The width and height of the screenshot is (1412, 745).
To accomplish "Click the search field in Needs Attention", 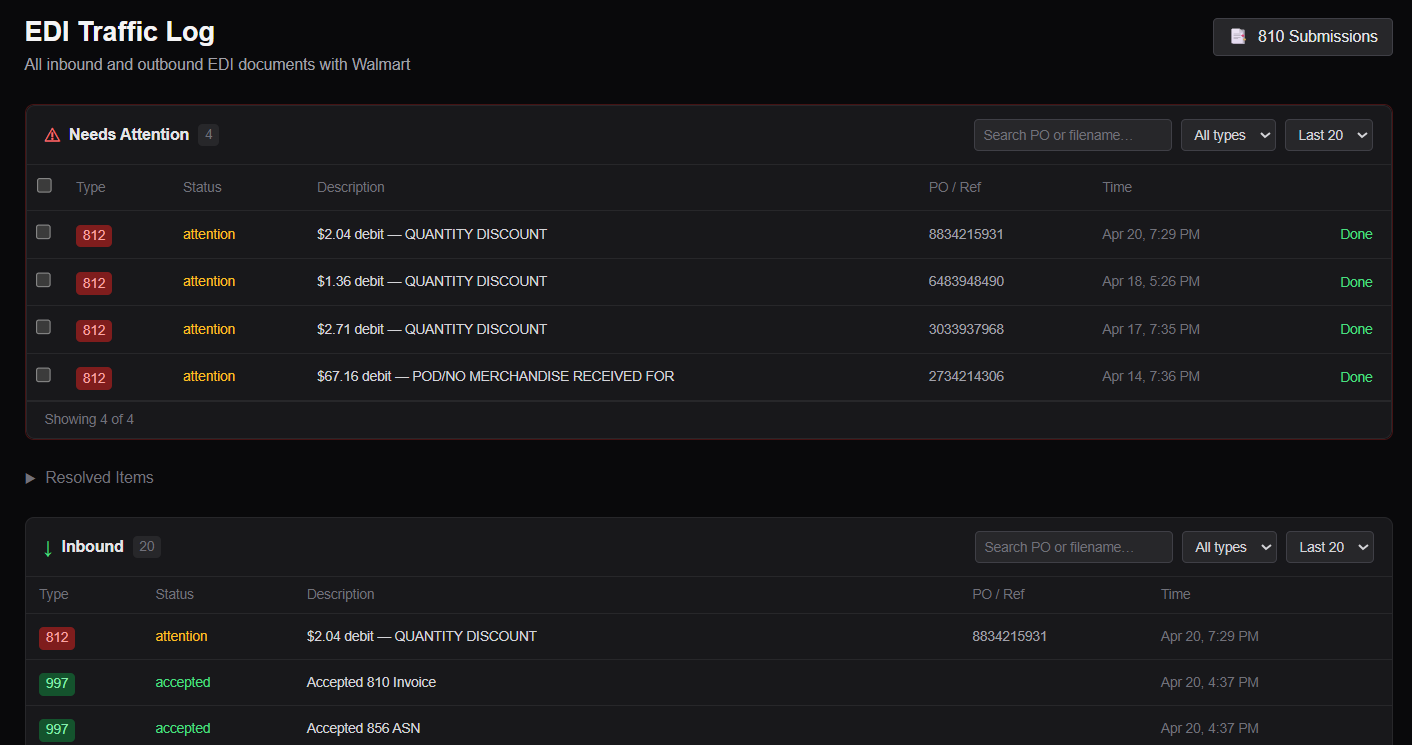I will [x=1072, y=134].
